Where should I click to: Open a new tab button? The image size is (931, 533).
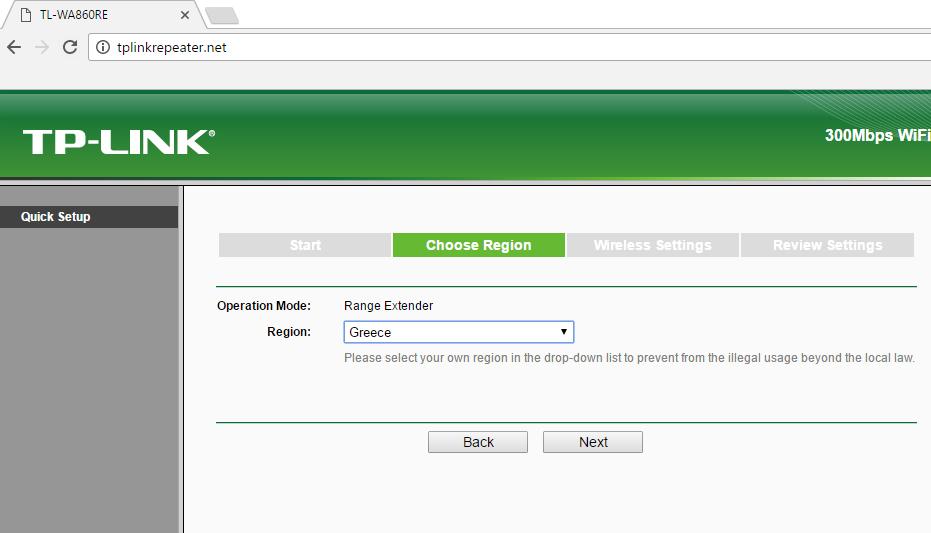tap(222, 15)
